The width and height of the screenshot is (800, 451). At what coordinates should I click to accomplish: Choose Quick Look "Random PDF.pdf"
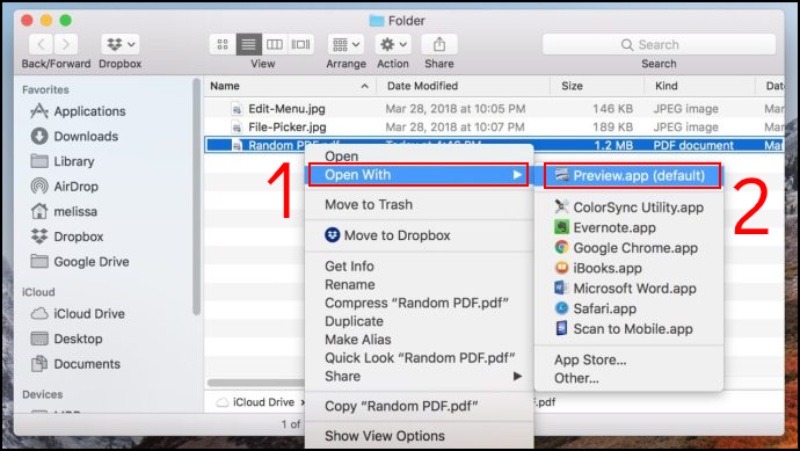coord(419,358)
